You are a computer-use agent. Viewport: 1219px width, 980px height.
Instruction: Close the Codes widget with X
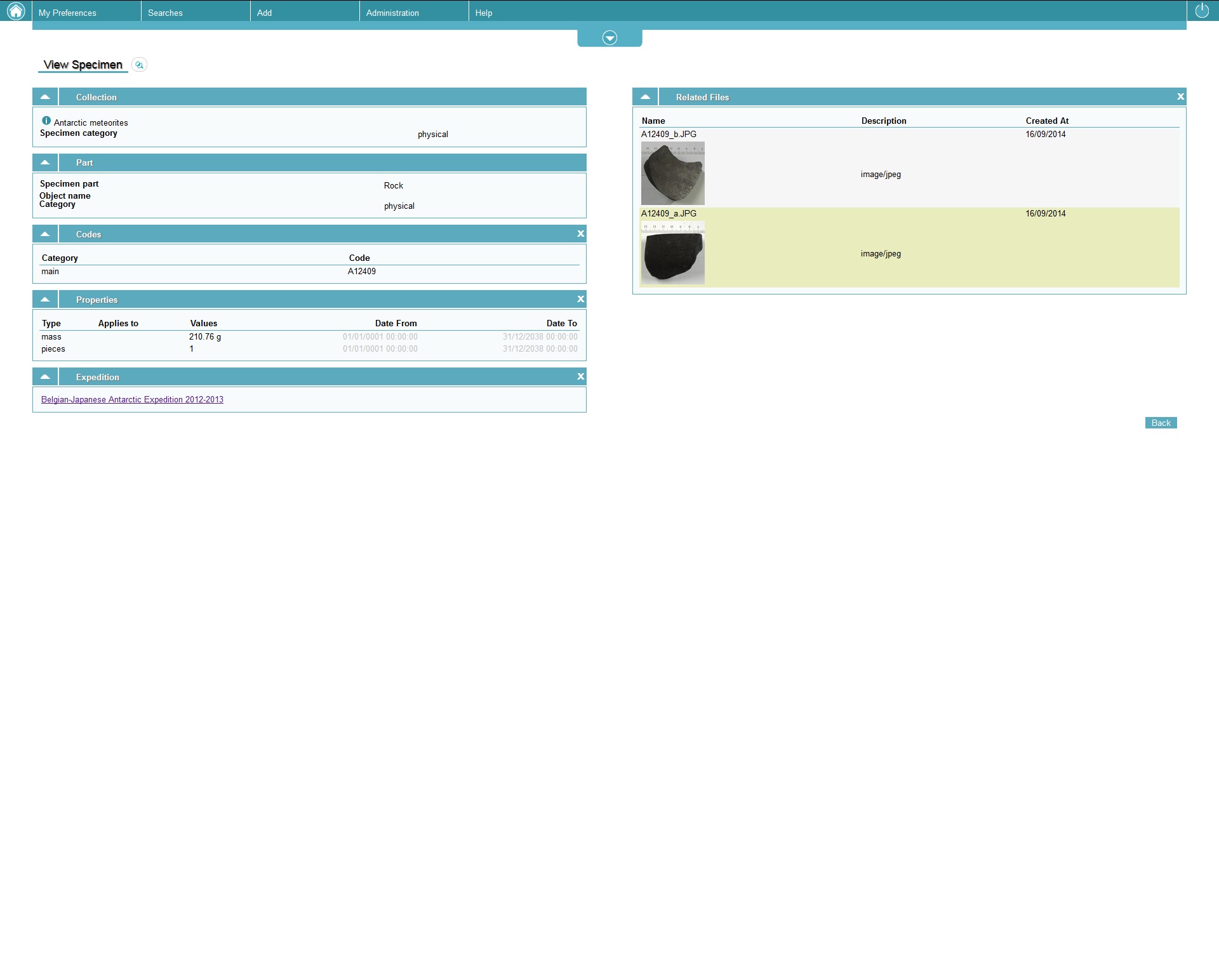click(580, 234)
